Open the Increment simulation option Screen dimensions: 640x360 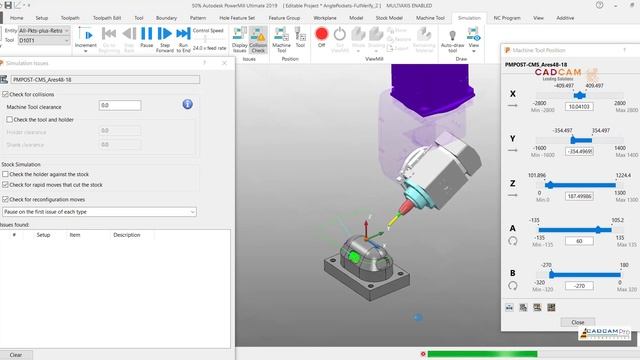coord(86,36)
